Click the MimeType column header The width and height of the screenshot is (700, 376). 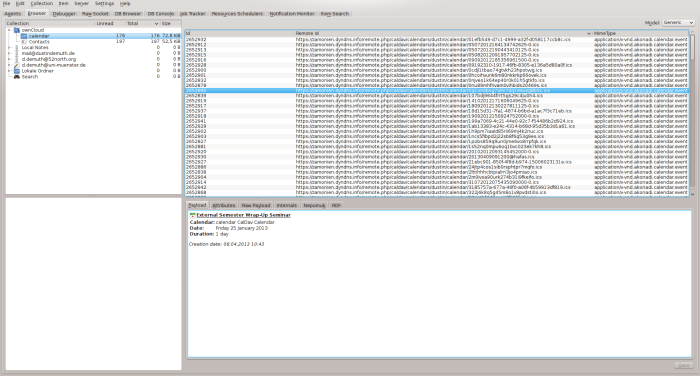[x=641, y=33]
